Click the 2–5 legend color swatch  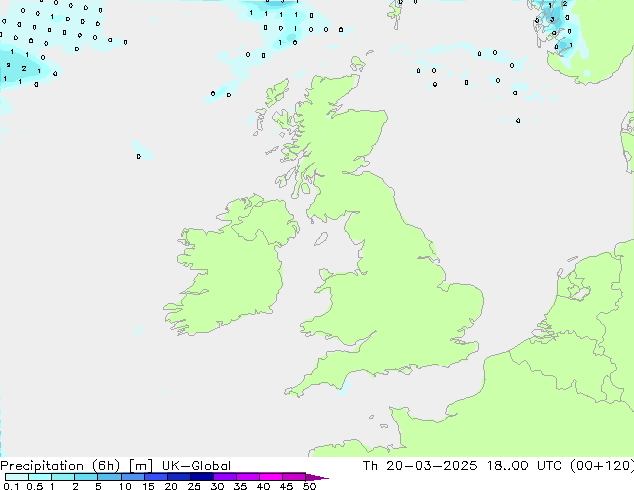(86, 477)
